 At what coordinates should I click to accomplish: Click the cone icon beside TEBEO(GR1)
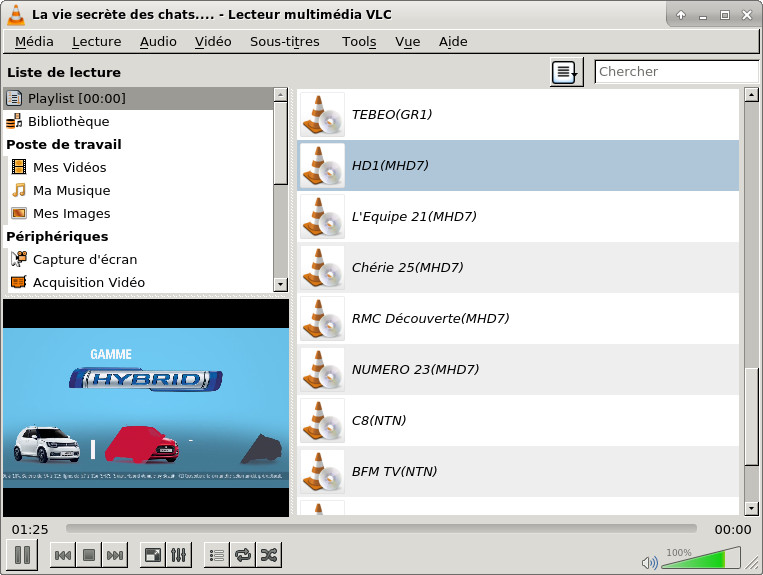[x=322, y=114]
